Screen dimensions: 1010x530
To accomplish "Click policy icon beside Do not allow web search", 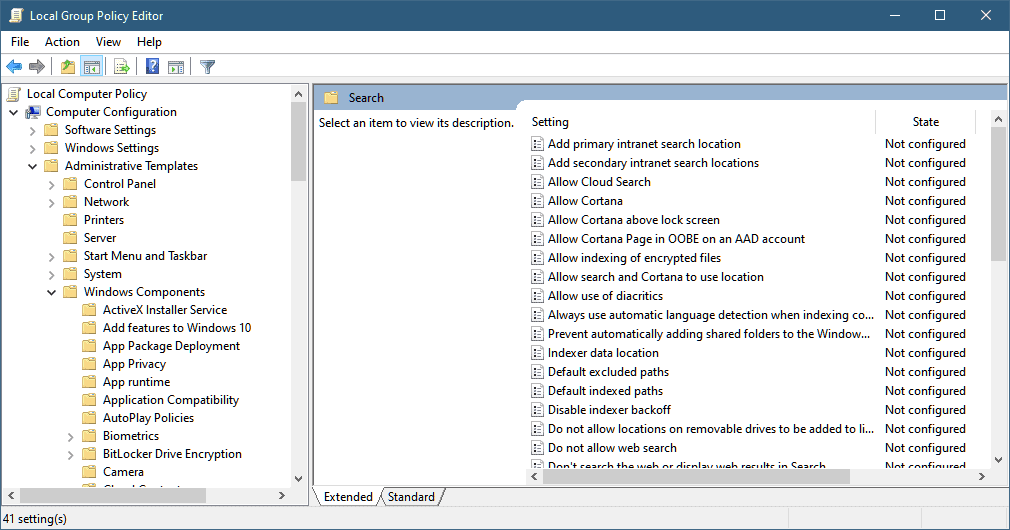I will [537, 448].
